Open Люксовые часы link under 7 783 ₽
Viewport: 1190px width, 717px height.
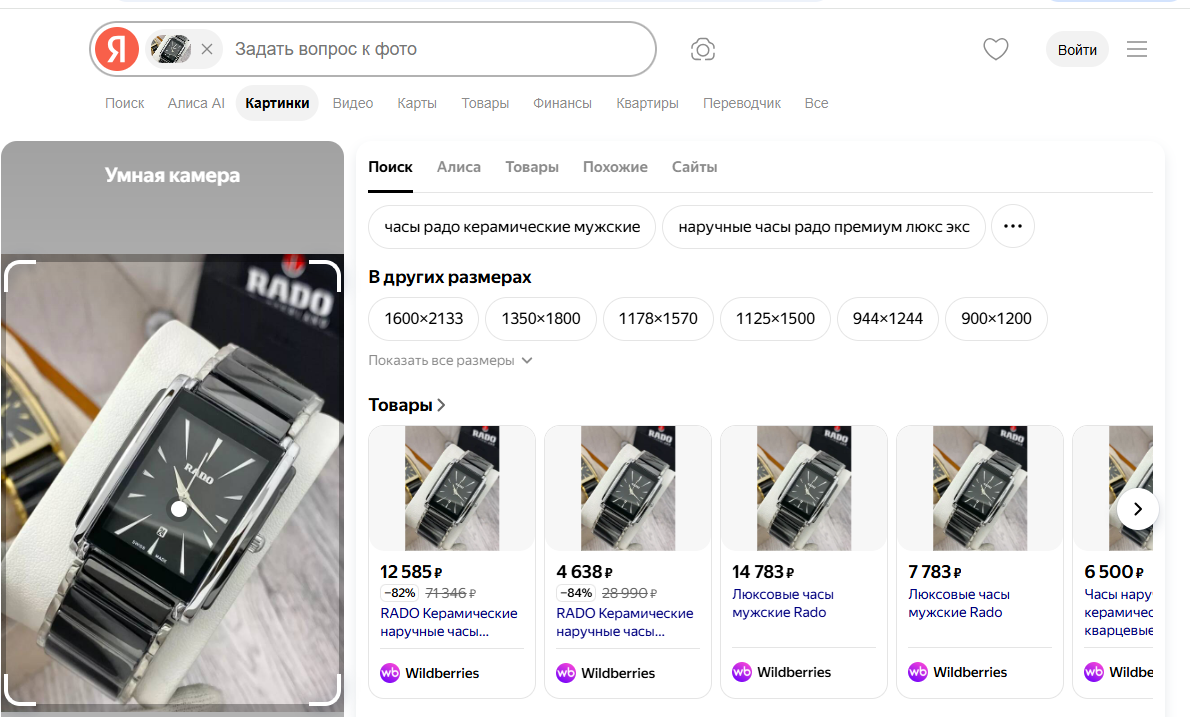959,603
